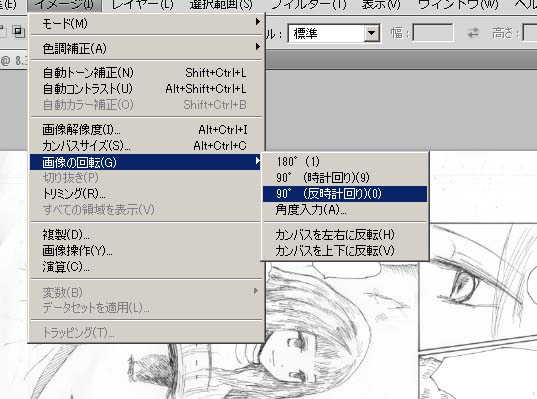Open カンバスサイズ(S) canvas size dialog
The width and height of the screenshot is (537, 399).
tap(146, 146)
